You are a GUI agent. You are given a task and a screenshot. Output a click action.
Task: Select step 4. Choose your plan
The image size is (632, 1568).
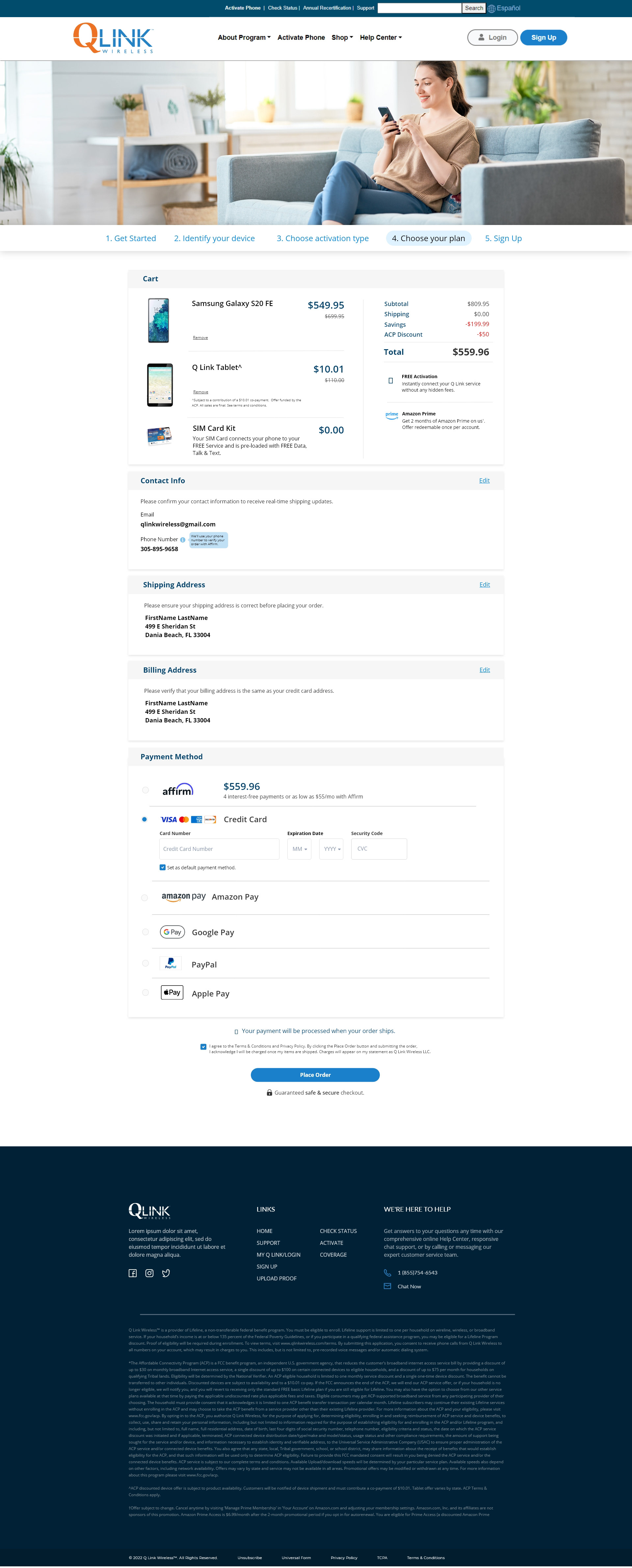[429, 238]
